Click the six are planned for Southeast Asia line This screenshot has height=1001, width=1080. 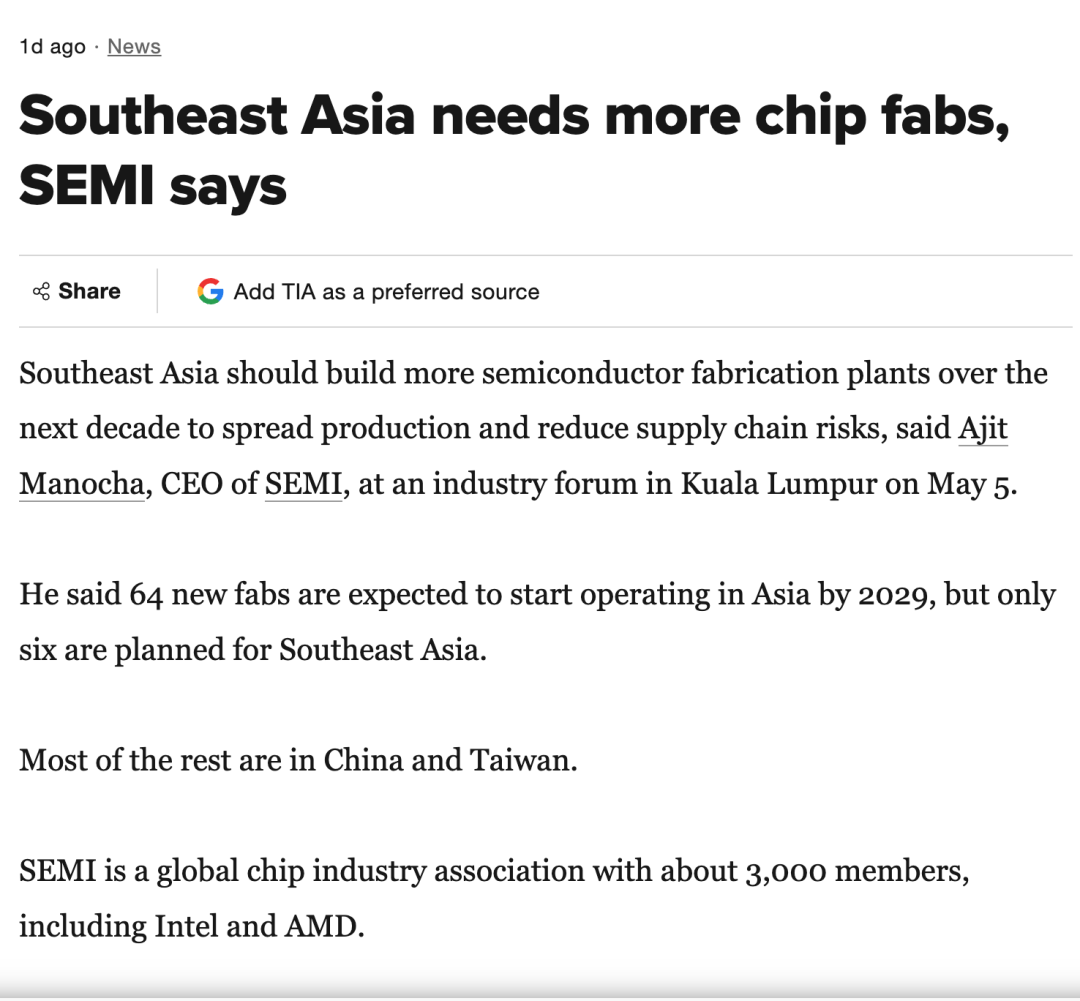pyautogui.click(x=253, y=650)
